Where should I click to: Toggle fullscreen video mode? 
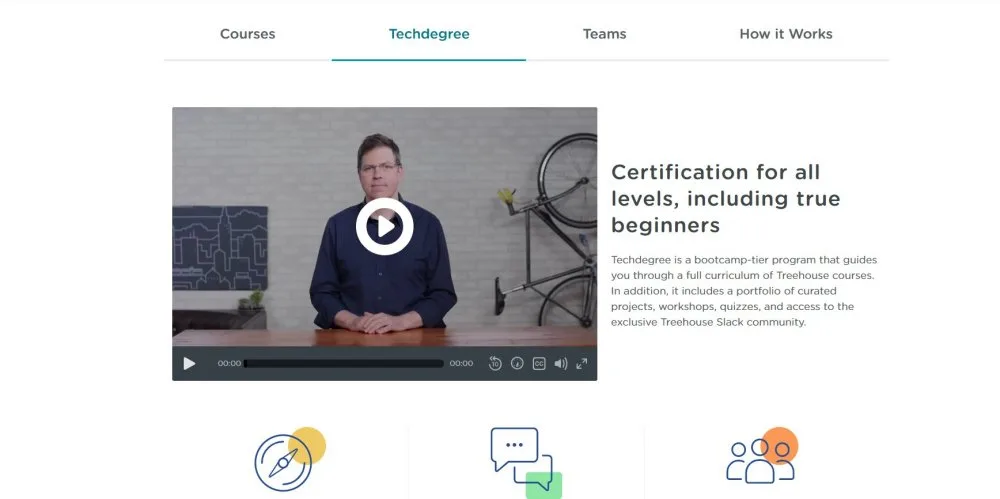click(582, 364)
